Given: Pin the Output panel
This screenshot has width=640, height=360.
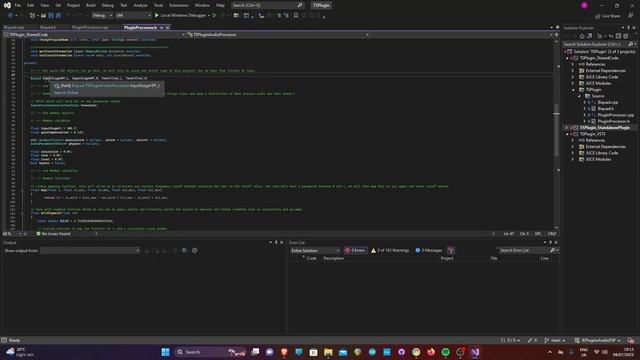Looking at the screenshot, I should tap(276, 242).
